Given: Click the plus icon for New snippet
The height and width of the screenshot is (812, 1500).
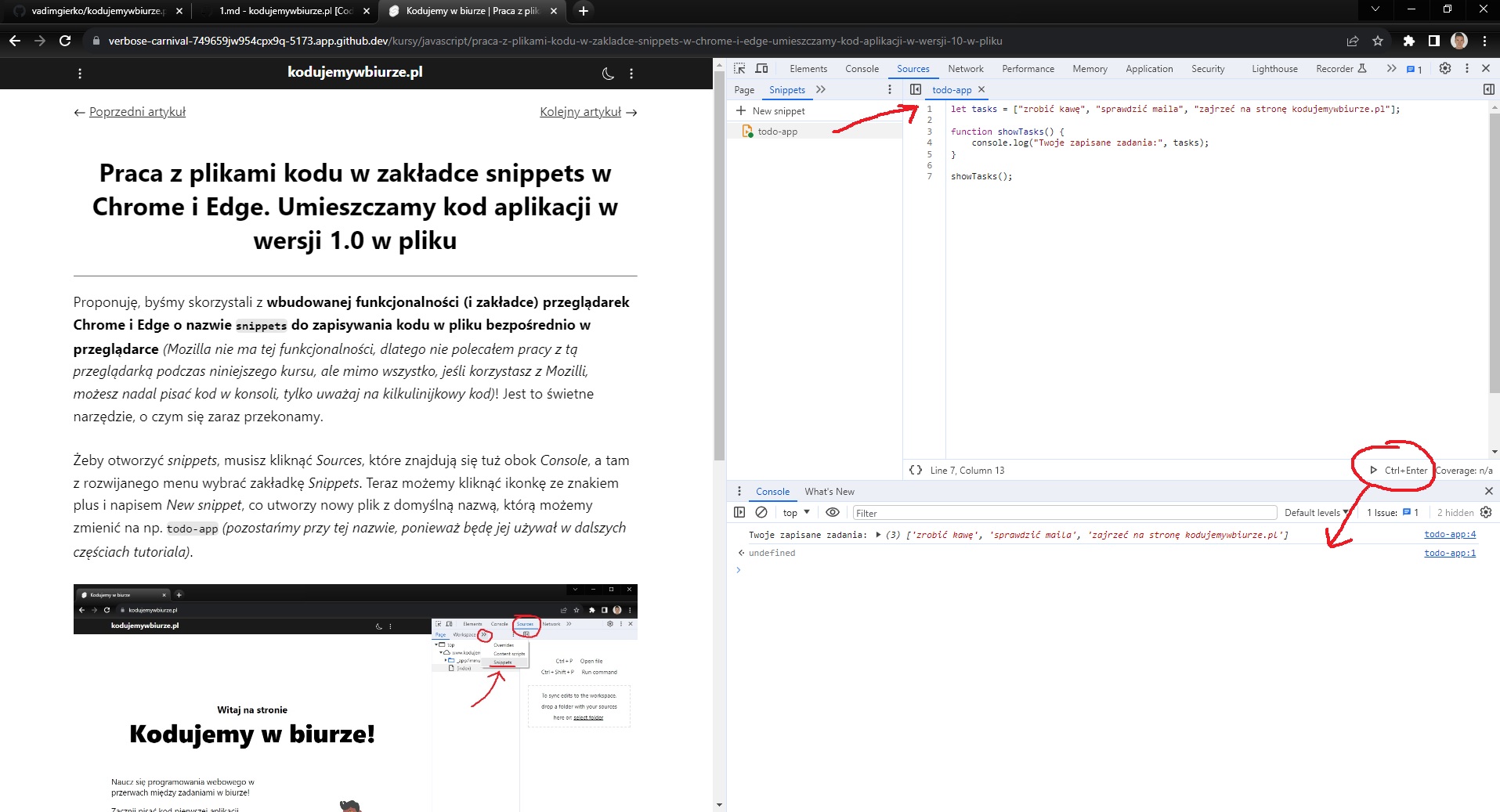Looking at the screenshot, I should [x=741, y=110].
